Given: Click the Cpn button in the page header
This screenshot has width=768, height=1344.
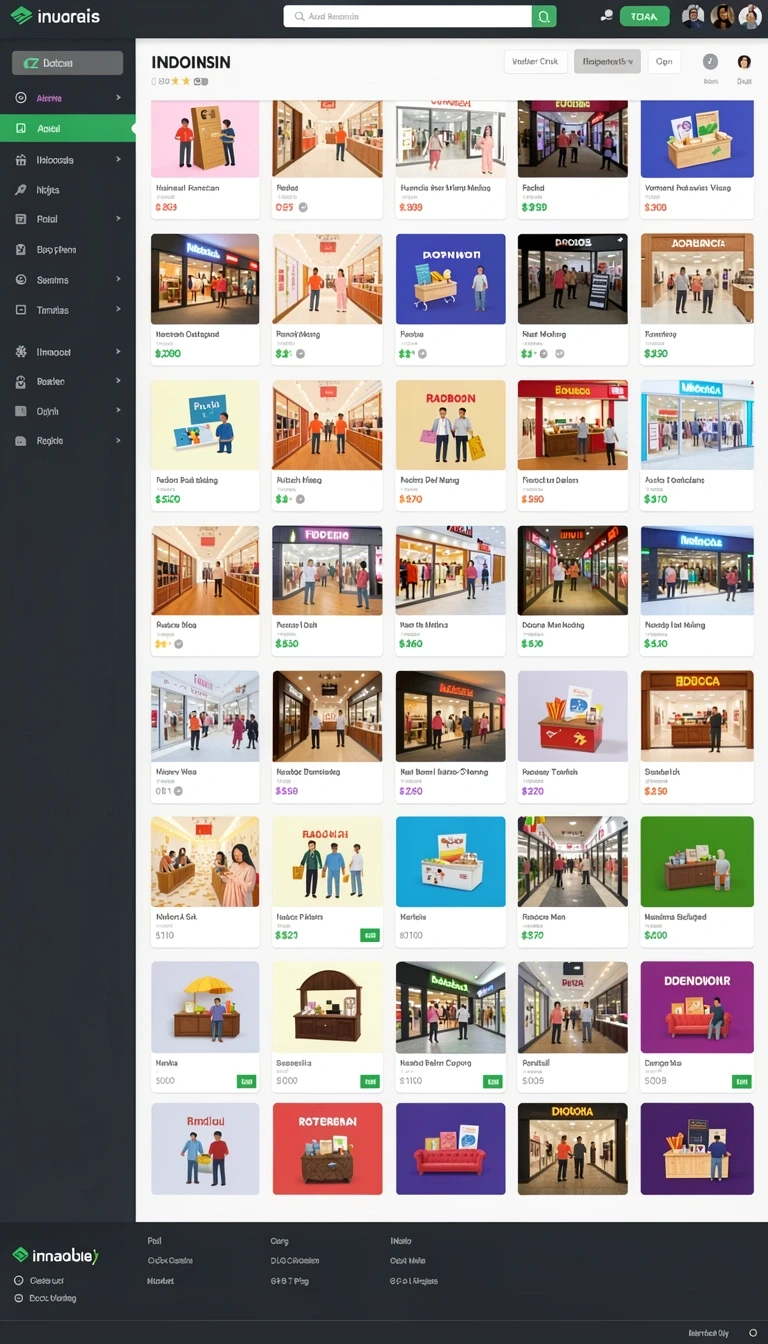Looking at the screenshot, I should click(x=664, y=62).
